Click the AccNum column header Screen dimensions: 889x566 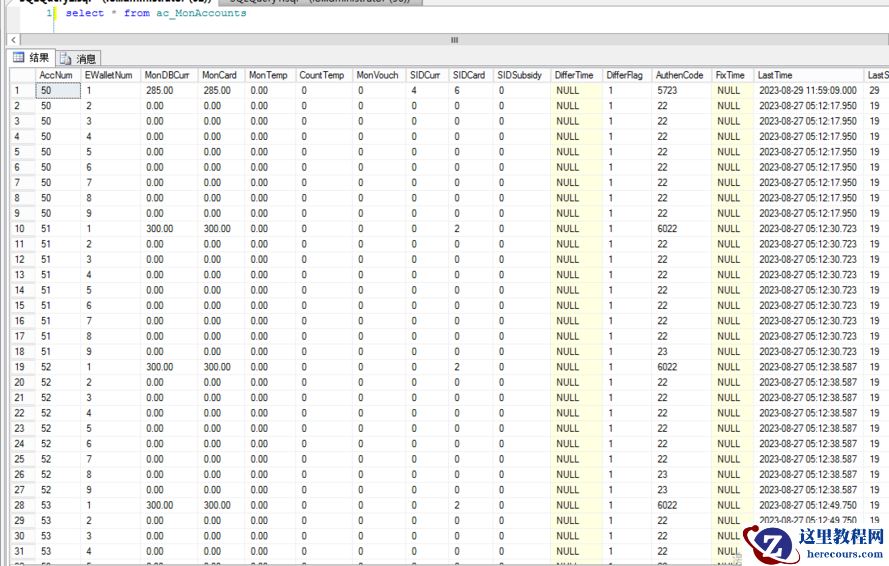pyautogui.click(x=55, y=75)
